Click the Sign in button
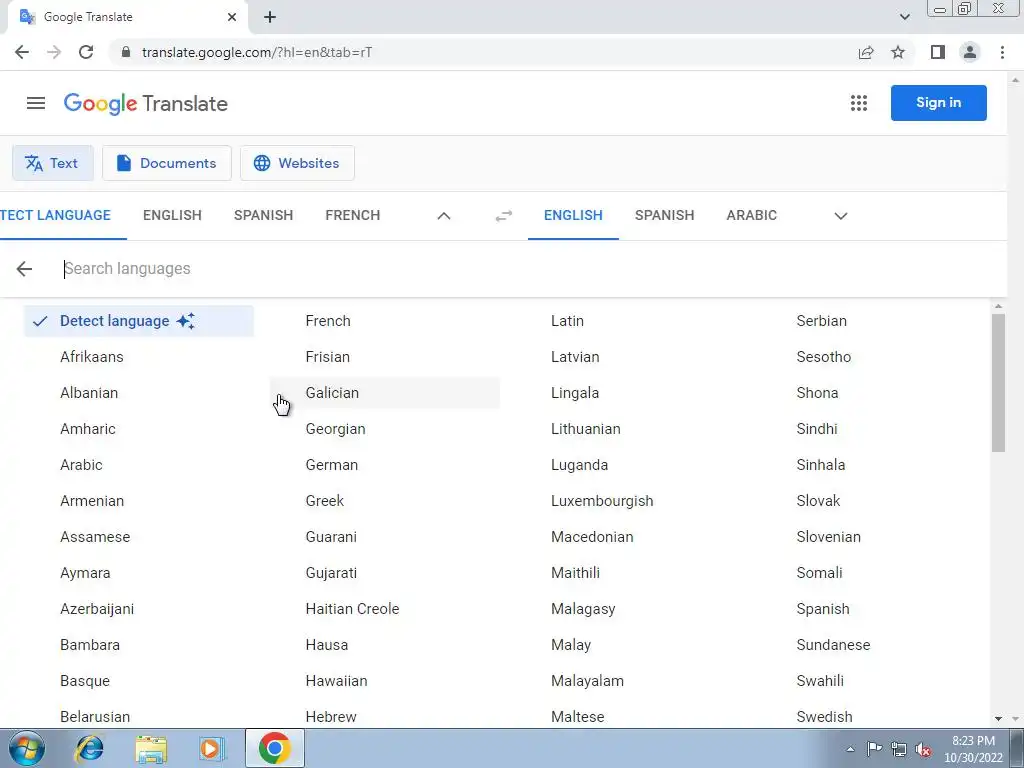1024x768 pixels. coord(938,103)
